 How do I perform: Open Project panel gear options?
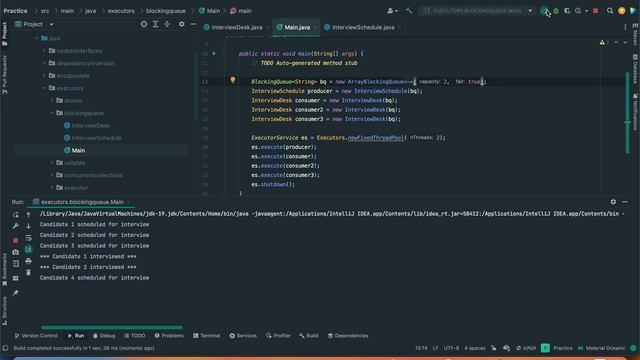[x=182, y=24]
